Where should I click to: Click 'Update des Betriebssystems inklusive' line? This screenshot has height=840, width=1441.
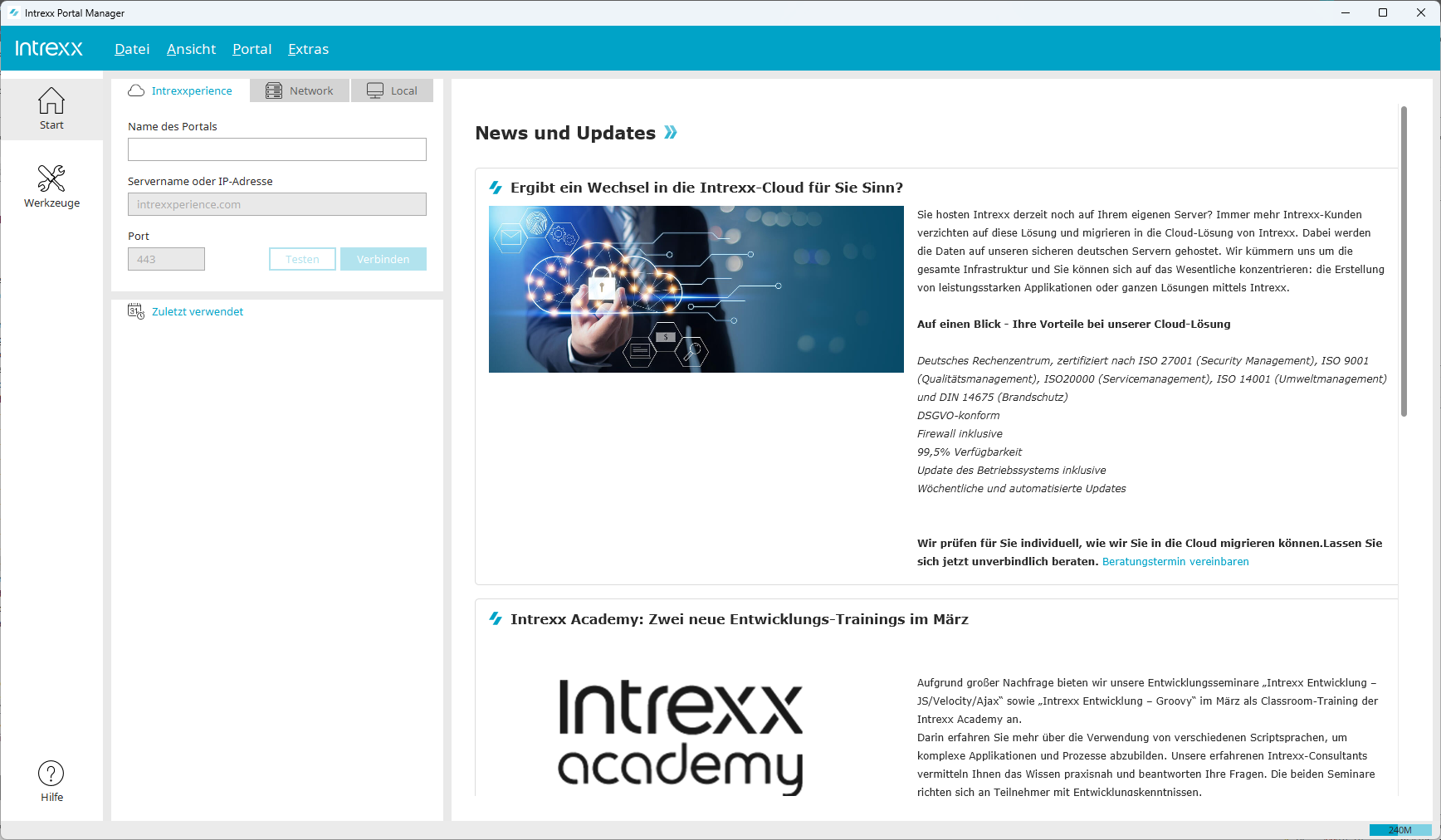(1011, 471)
